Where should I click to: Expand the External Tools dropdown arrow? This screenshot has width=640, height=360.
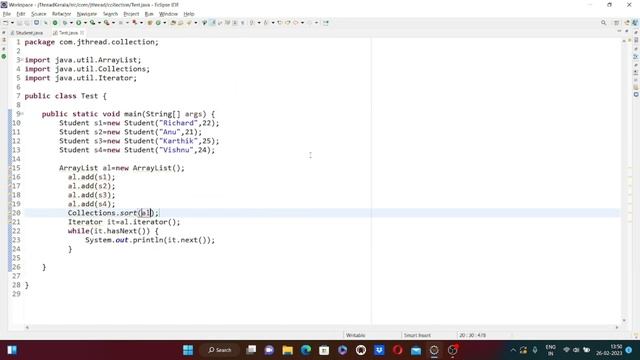(x=113, y=23)
